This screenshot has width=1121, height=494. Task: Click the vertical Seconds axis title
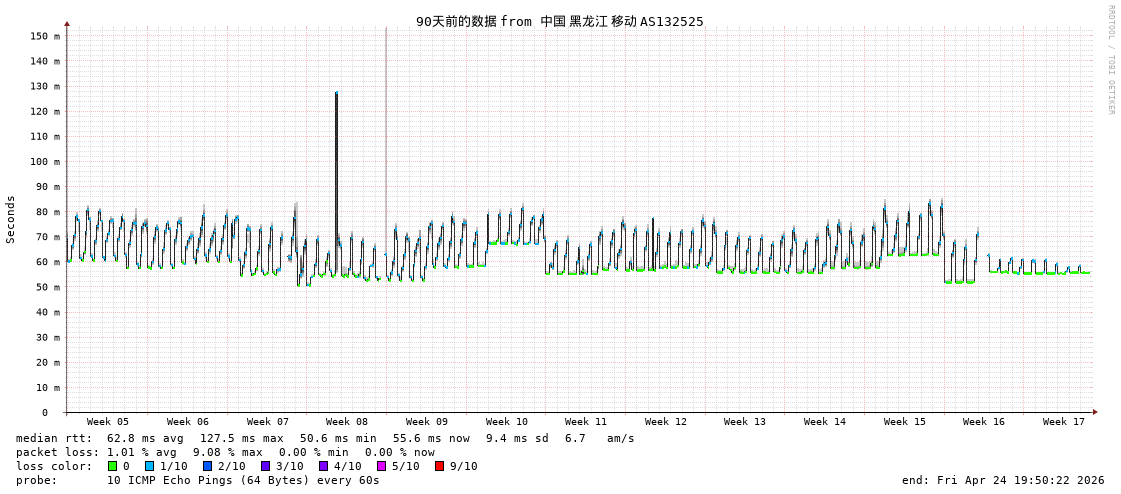(11, 219)
